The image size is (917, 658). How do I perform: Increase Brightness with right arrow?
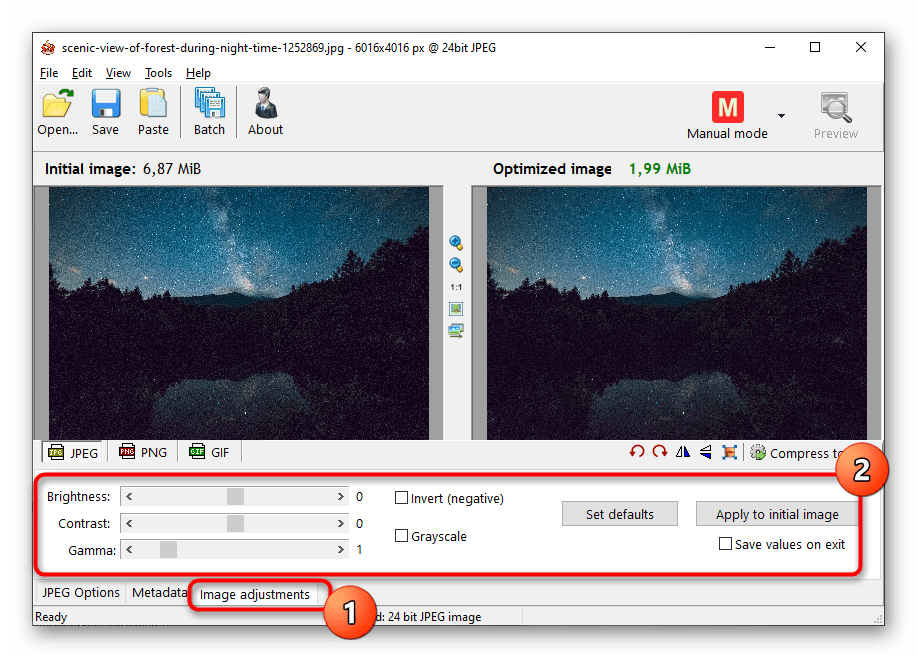[x=340, y=497]
